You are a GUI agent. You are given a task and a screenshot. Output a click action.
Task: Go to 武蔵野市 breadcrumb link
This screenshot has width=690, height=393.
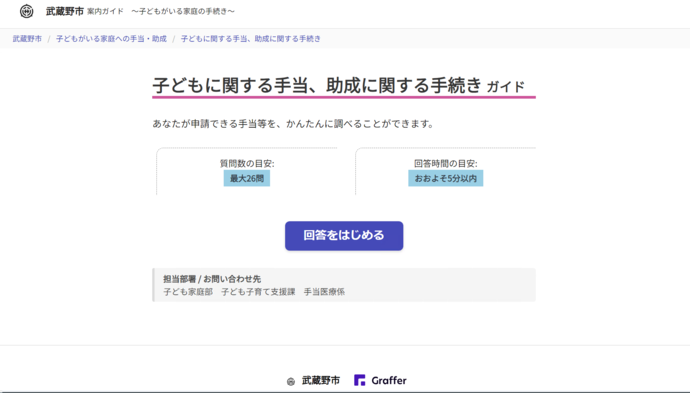tap(27, 39)
